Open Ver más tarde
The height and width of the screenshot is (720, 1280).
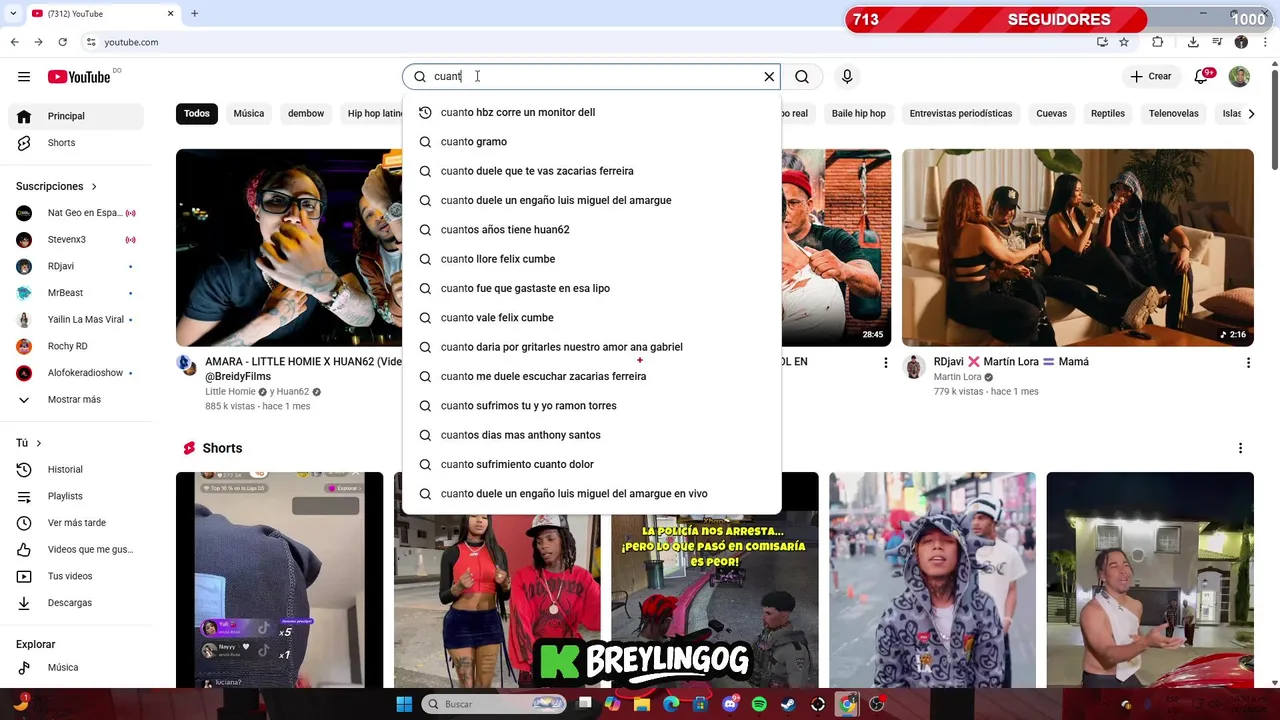76,523
